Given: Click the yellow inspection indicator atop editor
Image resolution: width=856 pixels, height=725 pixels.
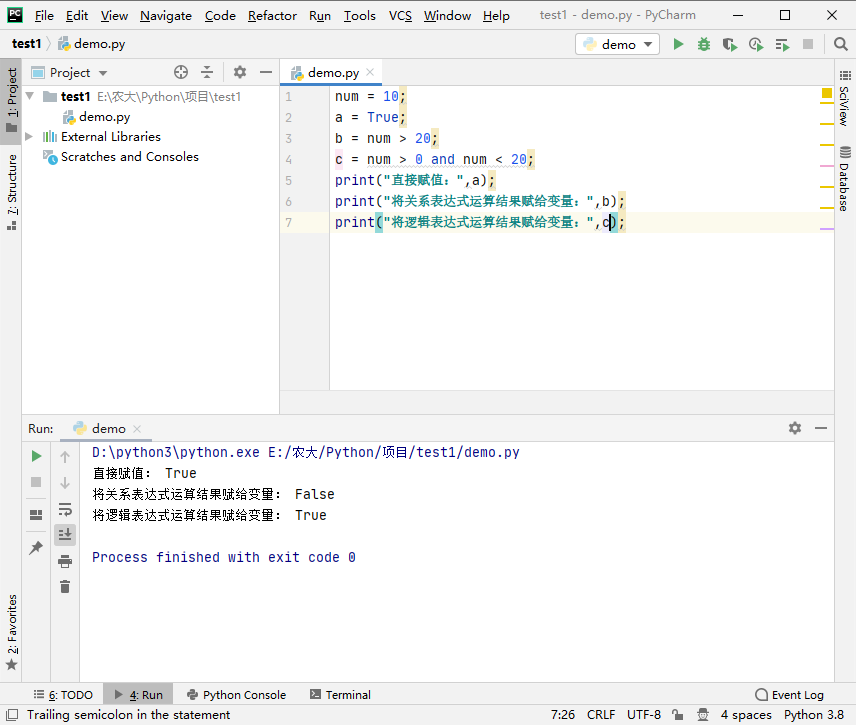Looking at the screenshot, I should click(827, 93).
